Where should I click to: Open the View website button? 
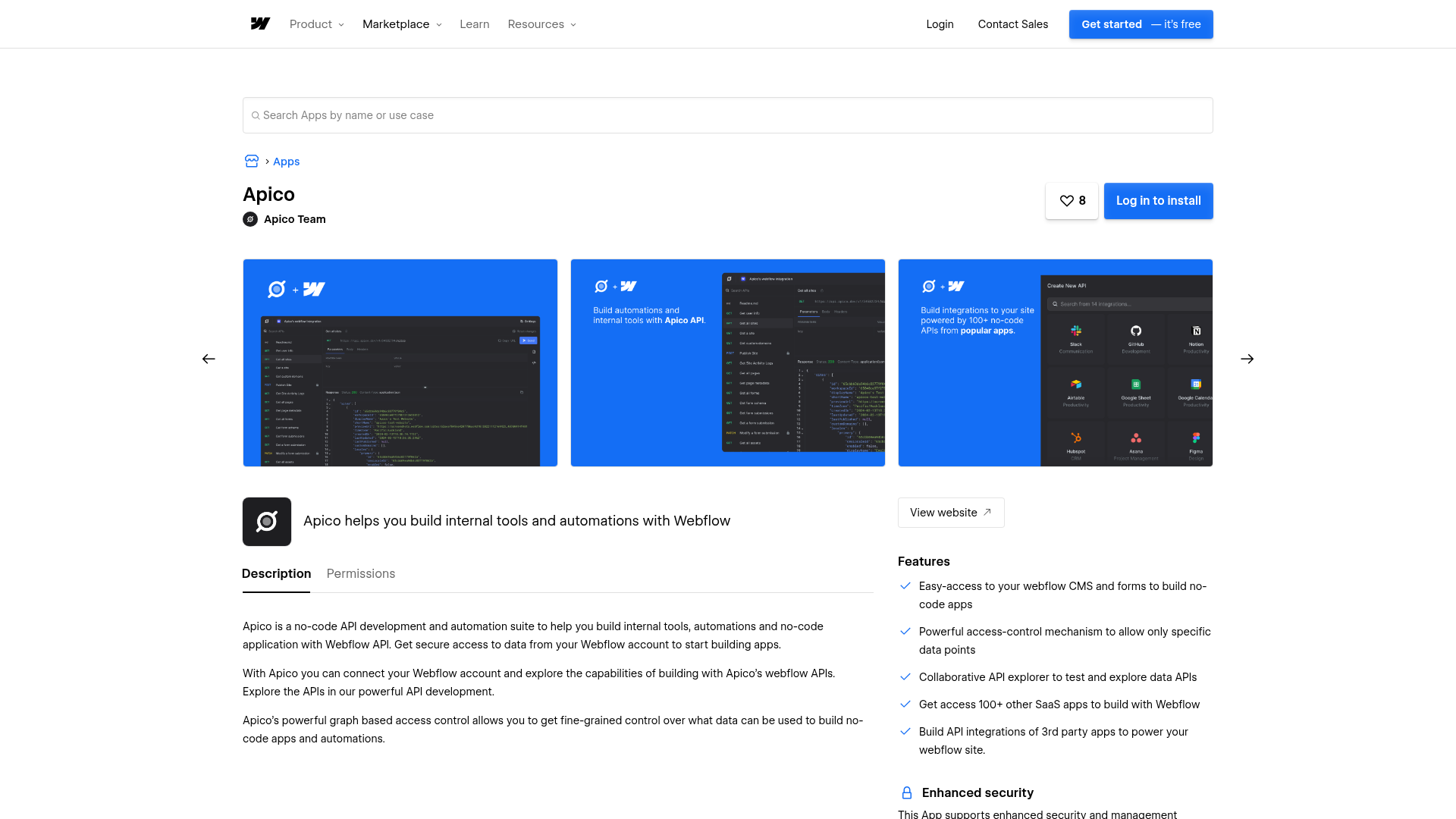click(951, 513)
